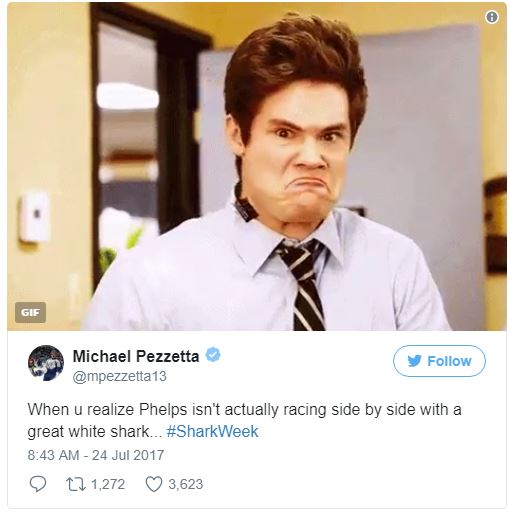510x515 pixels.
Task: Open Michael Pezzetta's profile avatar
Action: 46,363
